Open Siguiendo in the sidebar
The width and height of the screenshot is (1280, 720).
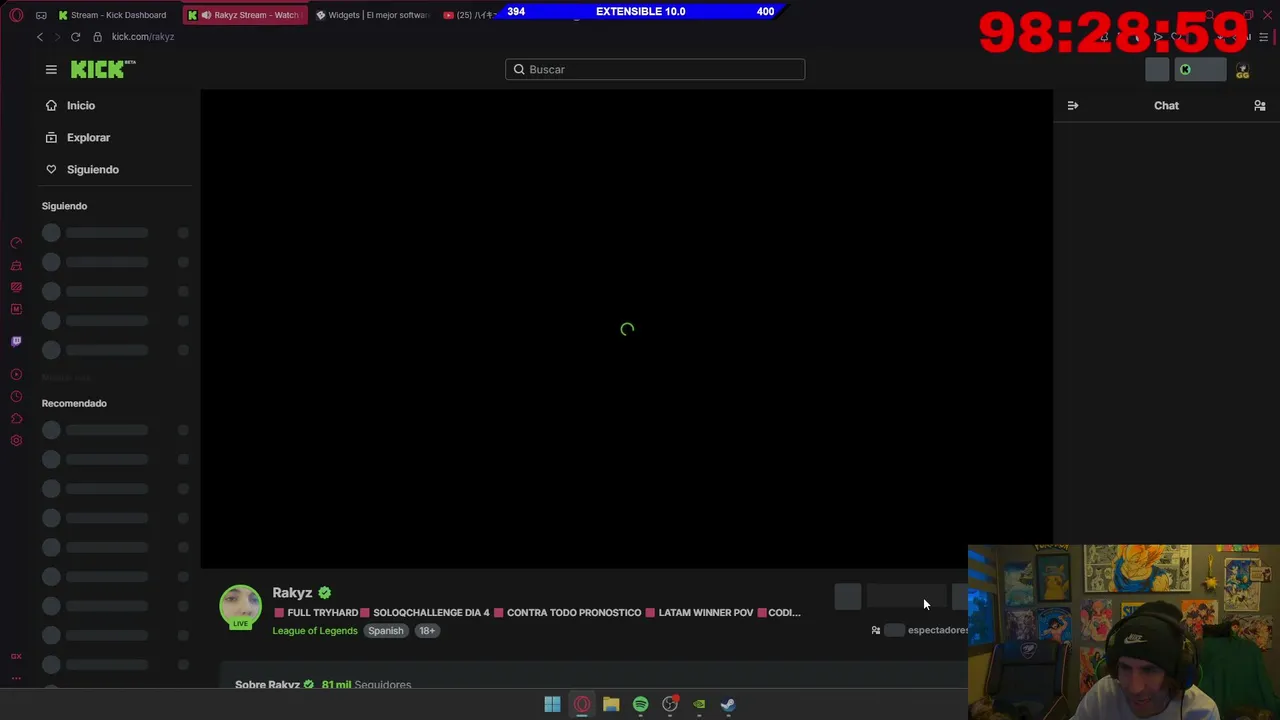tap(82, 169)
